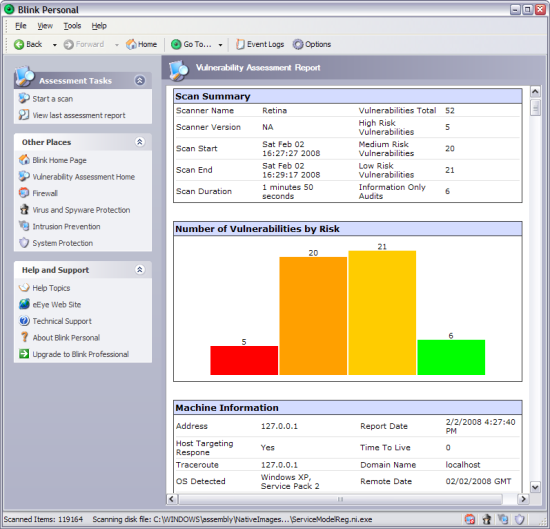The height and width of the screenshot is (529, 550).
Task: Click the report scroll up arrow
Action: (x=535, y=92)
